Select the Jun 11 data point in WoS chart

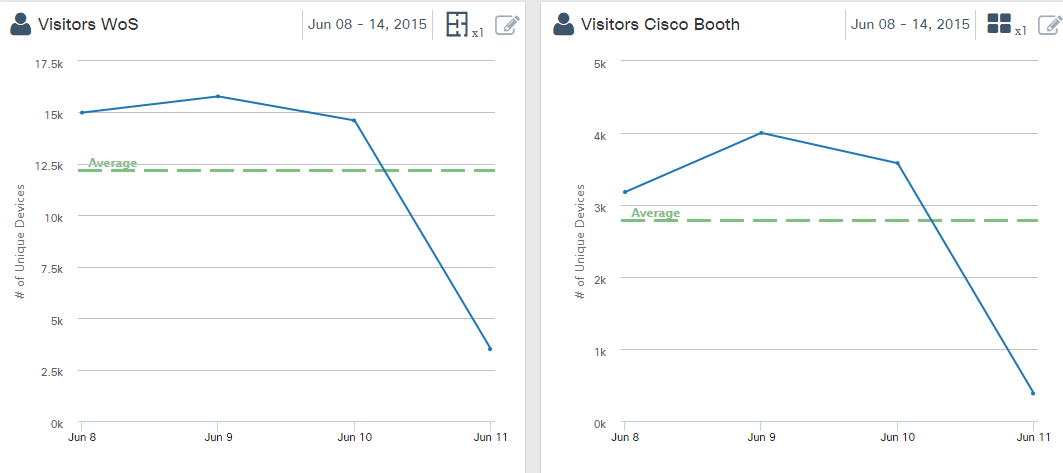(x=490, y=348)
